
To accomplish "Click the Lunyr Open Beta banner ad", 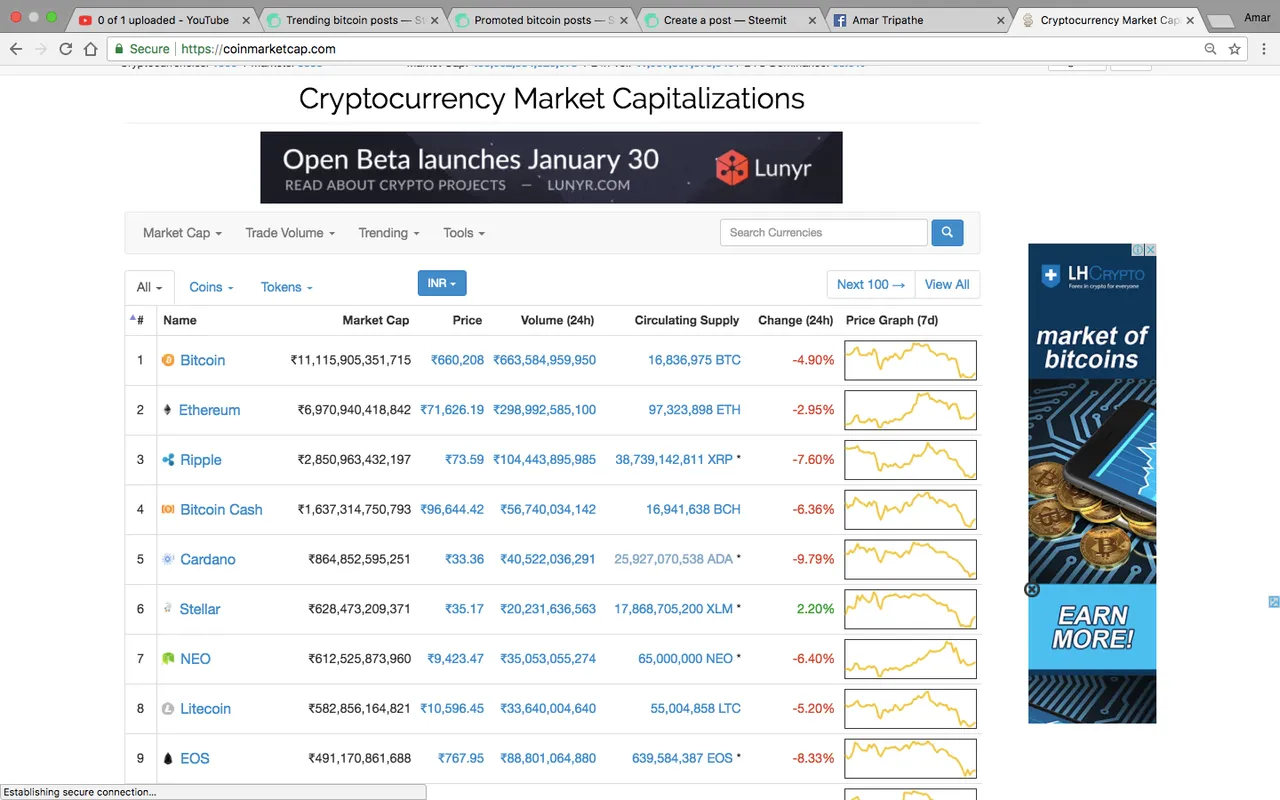I will [x=551, y=167].
